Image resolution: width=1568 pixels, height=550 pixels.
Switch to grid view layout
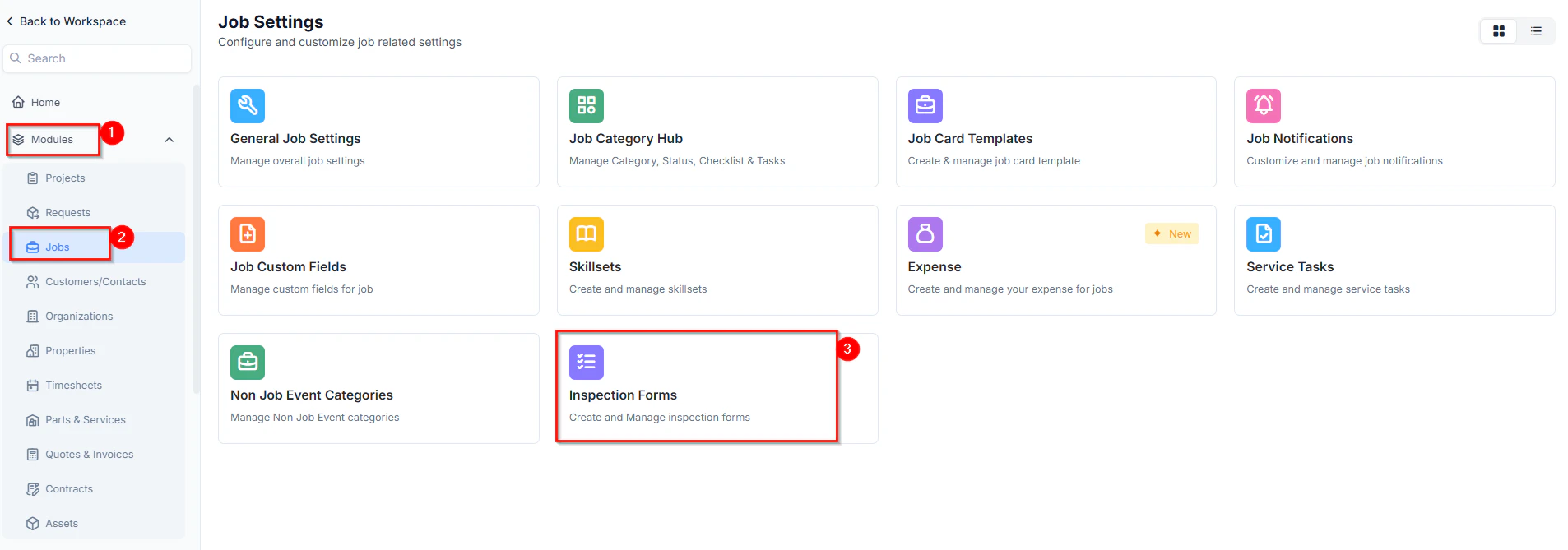pyautogui.click(x=1499, y=31)
